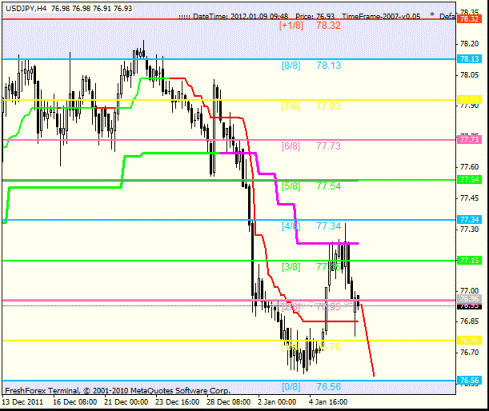The image size is (489, 411).
Task: Click the 77.54 value beside [5/8]
Action: pos(329,186)
